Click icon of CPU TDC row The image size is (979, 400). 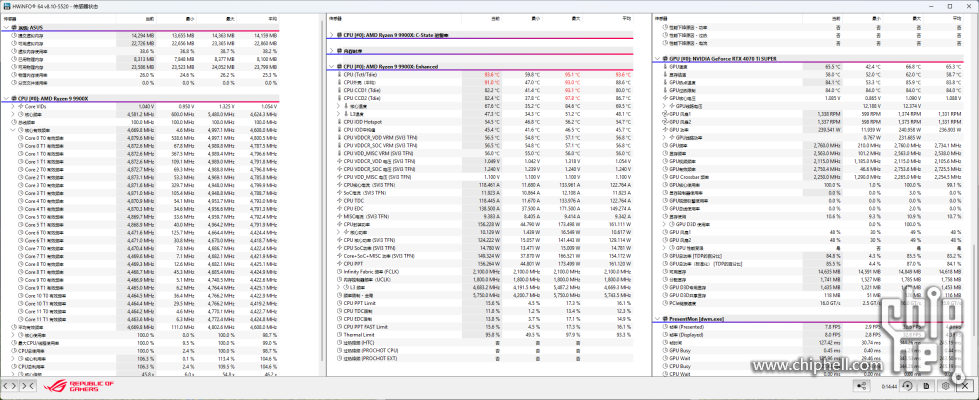[x=339, y=200]
